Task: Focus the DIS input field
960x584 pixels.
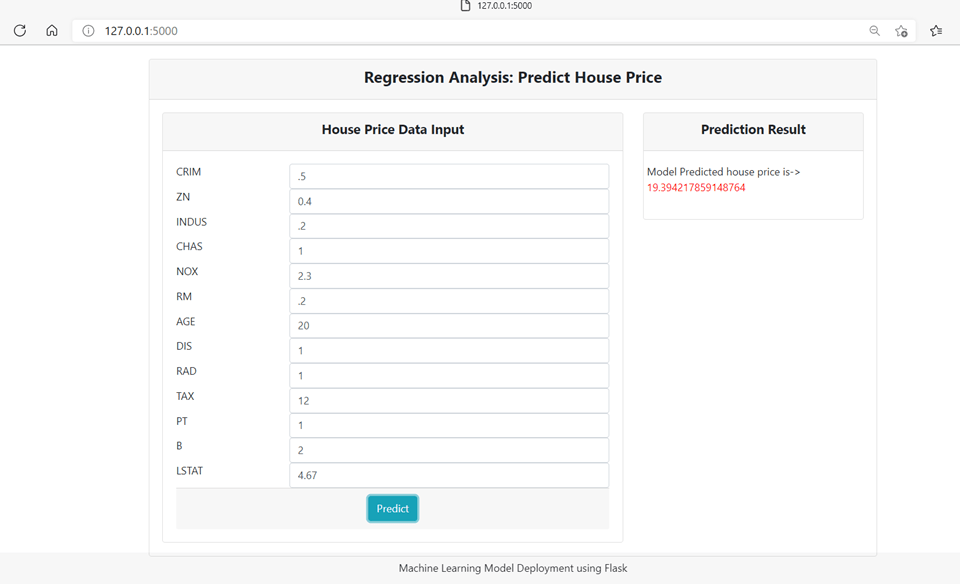Action: (x=449, y=351)
